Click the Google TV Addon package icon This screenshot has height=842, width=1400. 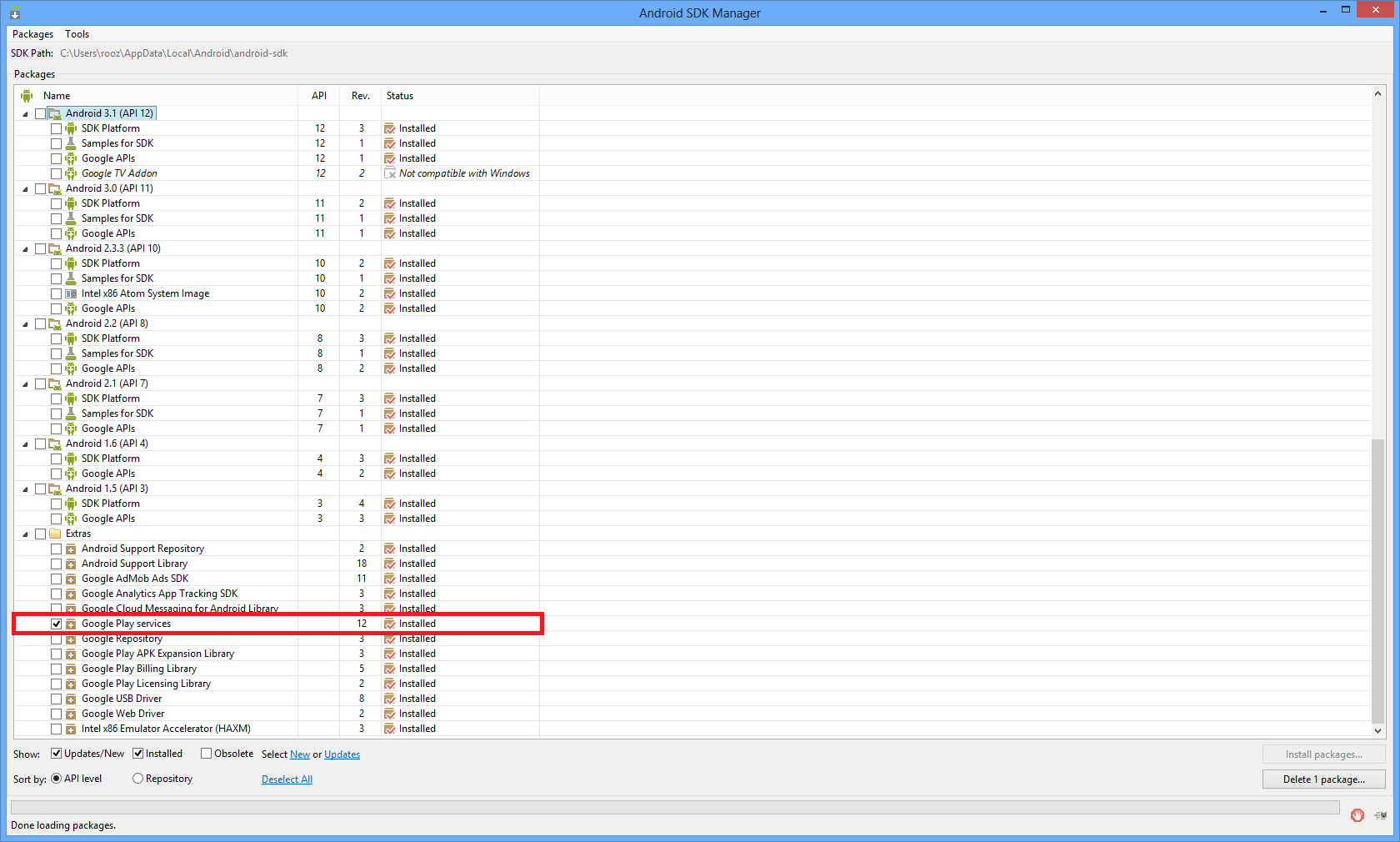tap(71, 173)
